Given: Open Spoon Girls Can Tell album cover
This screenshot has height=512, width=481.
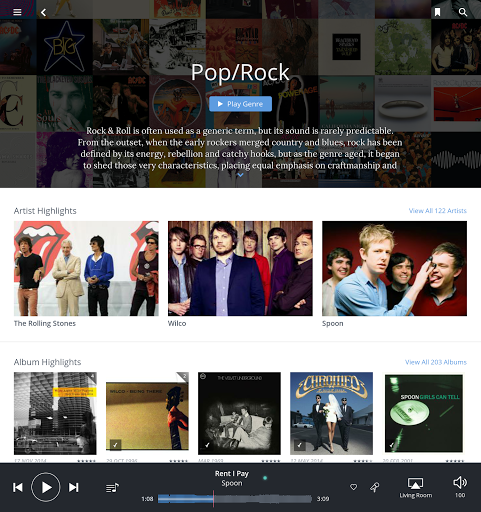Looking at the screenshot, I should [x=424, y=413].
